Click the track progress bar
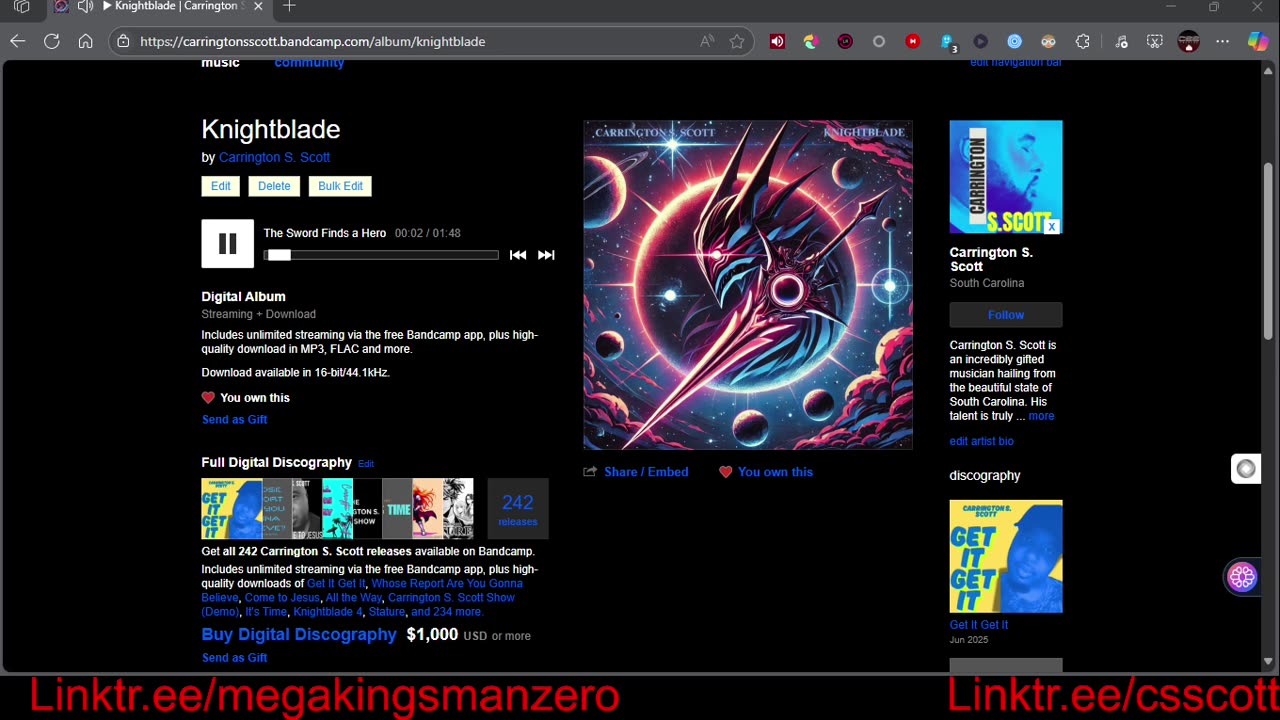Image resolution: width=1280 pixels, height=720 pixels. (x=381, y=255)
